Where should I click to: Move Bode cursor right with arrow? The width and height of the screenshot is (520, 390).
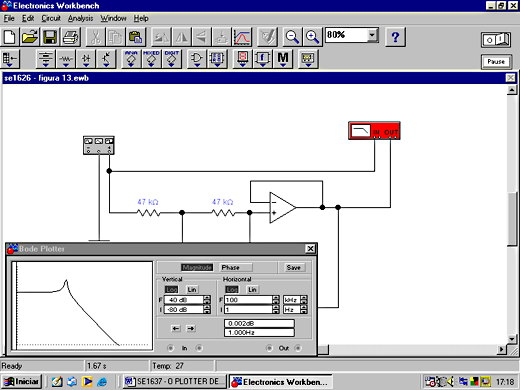(x=191, y=328)
